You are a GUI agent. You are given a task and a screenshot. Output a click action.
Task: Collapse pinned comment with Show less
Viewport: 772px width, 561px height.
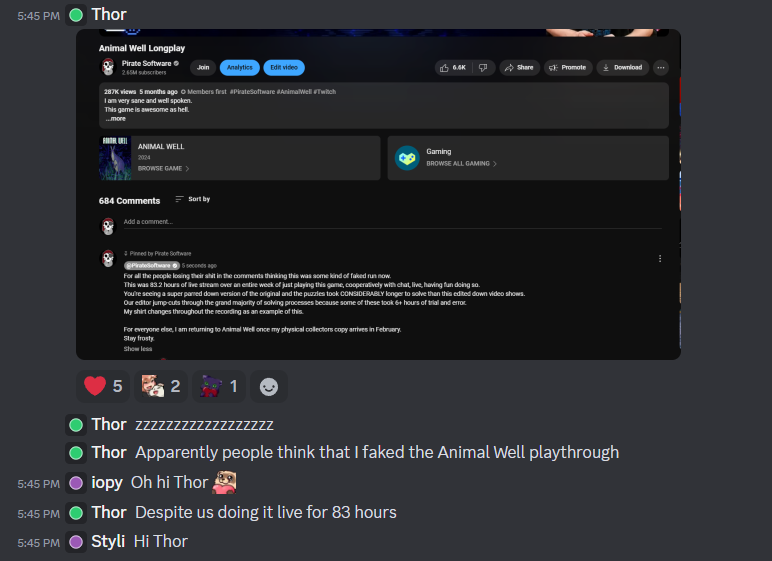click(138, 349)
